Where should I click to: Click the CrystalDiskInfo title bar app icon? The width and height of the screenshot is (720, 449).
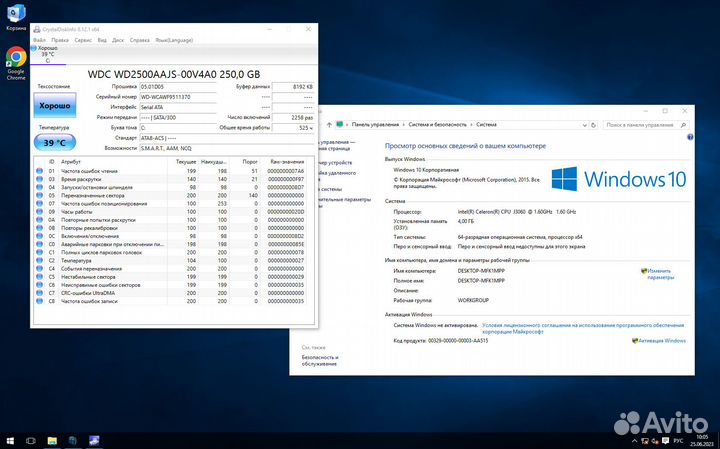point(37,29)
